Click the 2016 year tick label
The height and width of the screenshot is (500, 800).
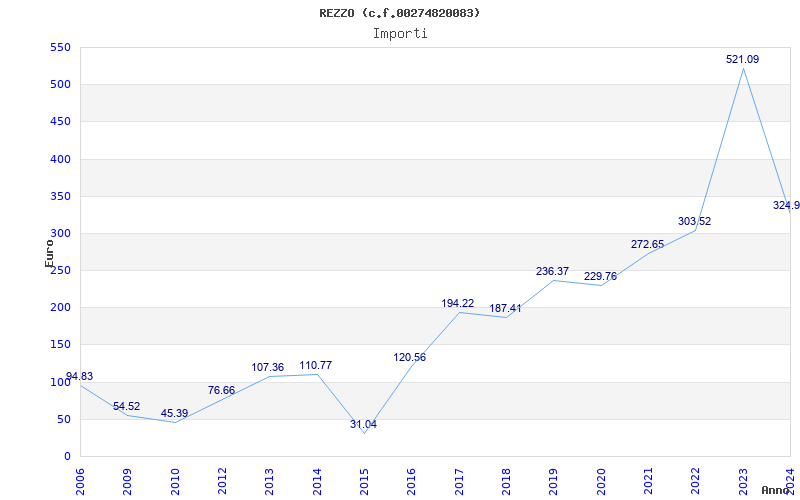tap(412, 482)
